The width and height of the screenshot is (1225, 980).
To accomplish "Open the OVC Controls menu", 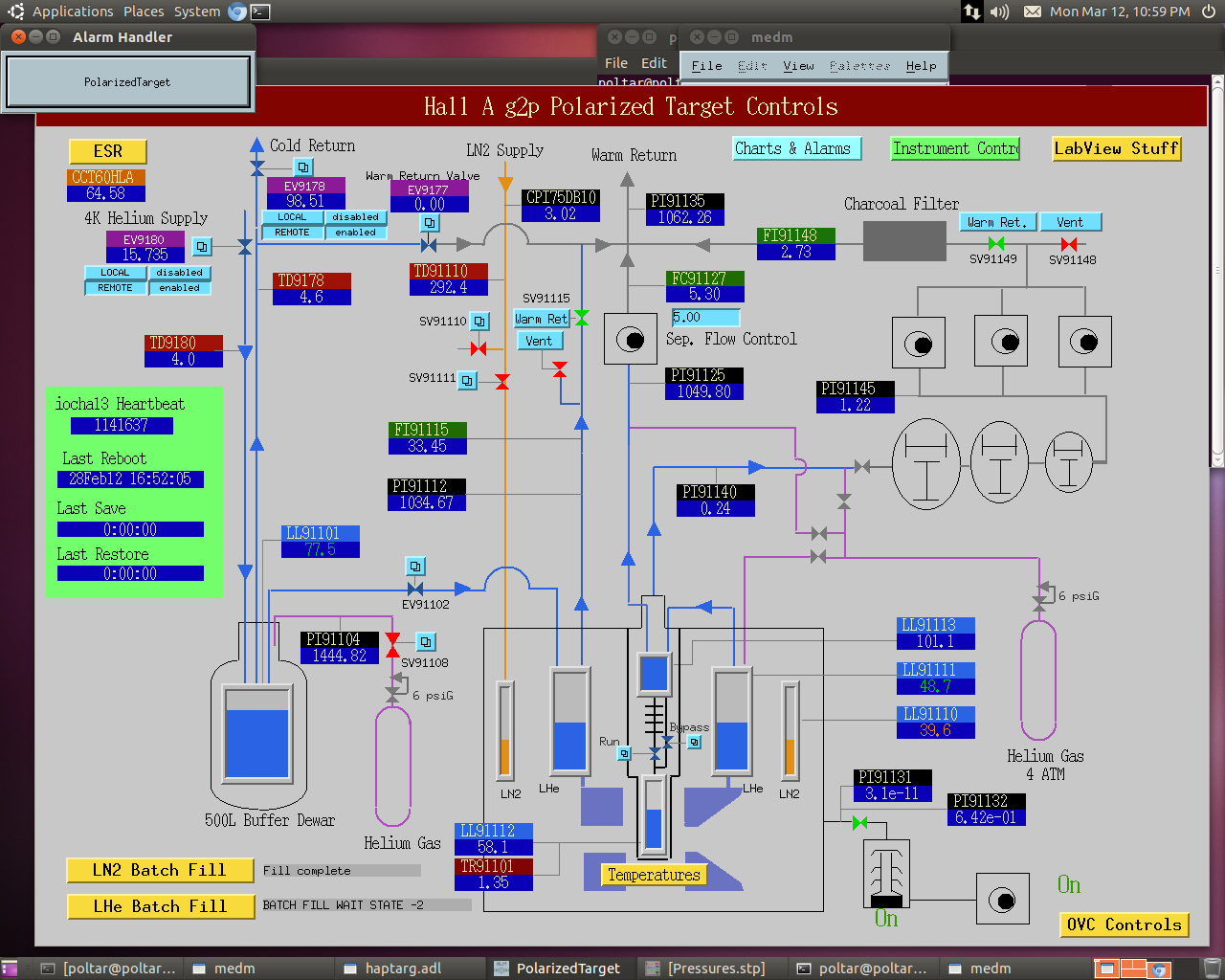I will [1125, 924].
